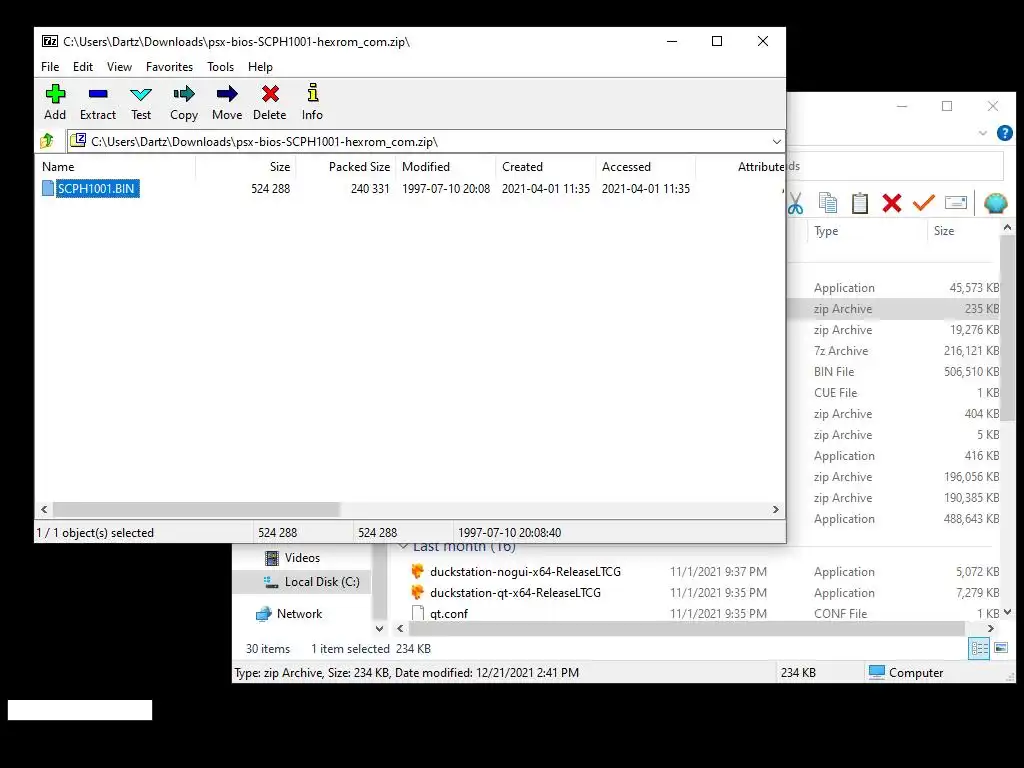Click the red Delete icon in 7-Zip
Viewport: 1024px width, 768px height.
pos(270,102)
